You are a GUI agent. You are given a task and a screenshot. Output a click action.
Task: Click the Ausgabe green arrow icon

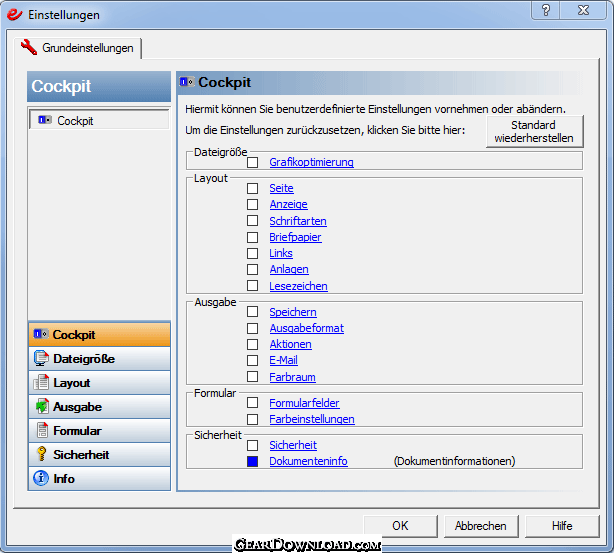(42, 406)
